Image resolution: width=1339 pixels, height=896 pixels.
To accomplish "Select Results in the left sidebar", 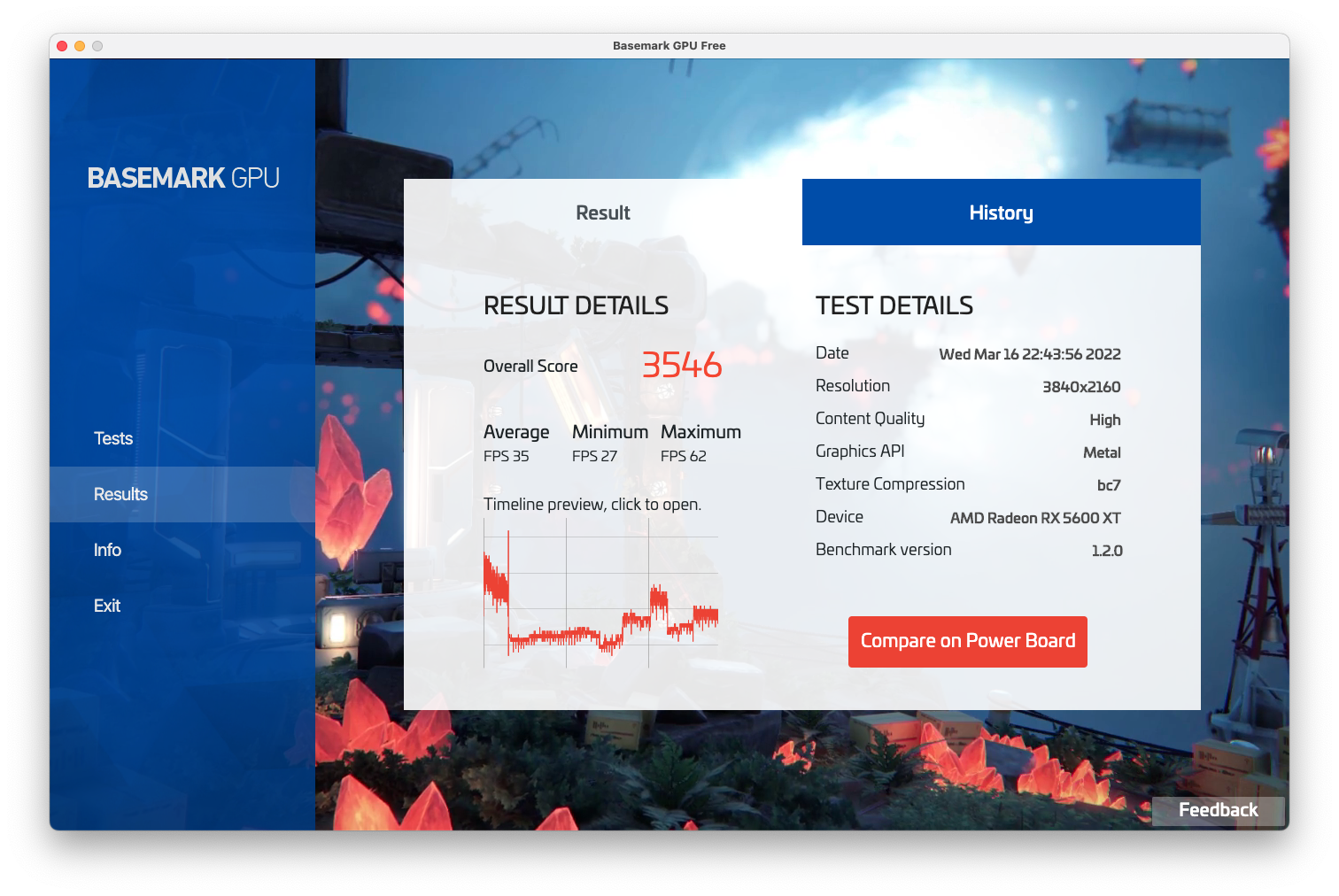I will [x=120, y=494].
